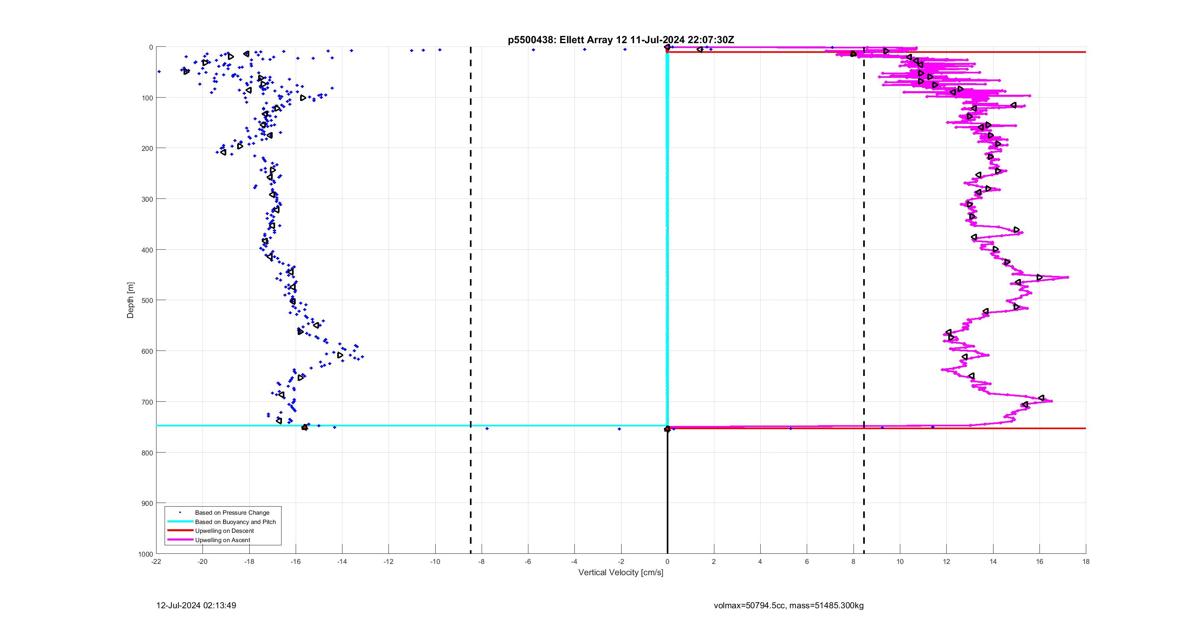Click the 0 tick on the depth axis
Screen dimensions: 1200x622
tap(150, 47)
